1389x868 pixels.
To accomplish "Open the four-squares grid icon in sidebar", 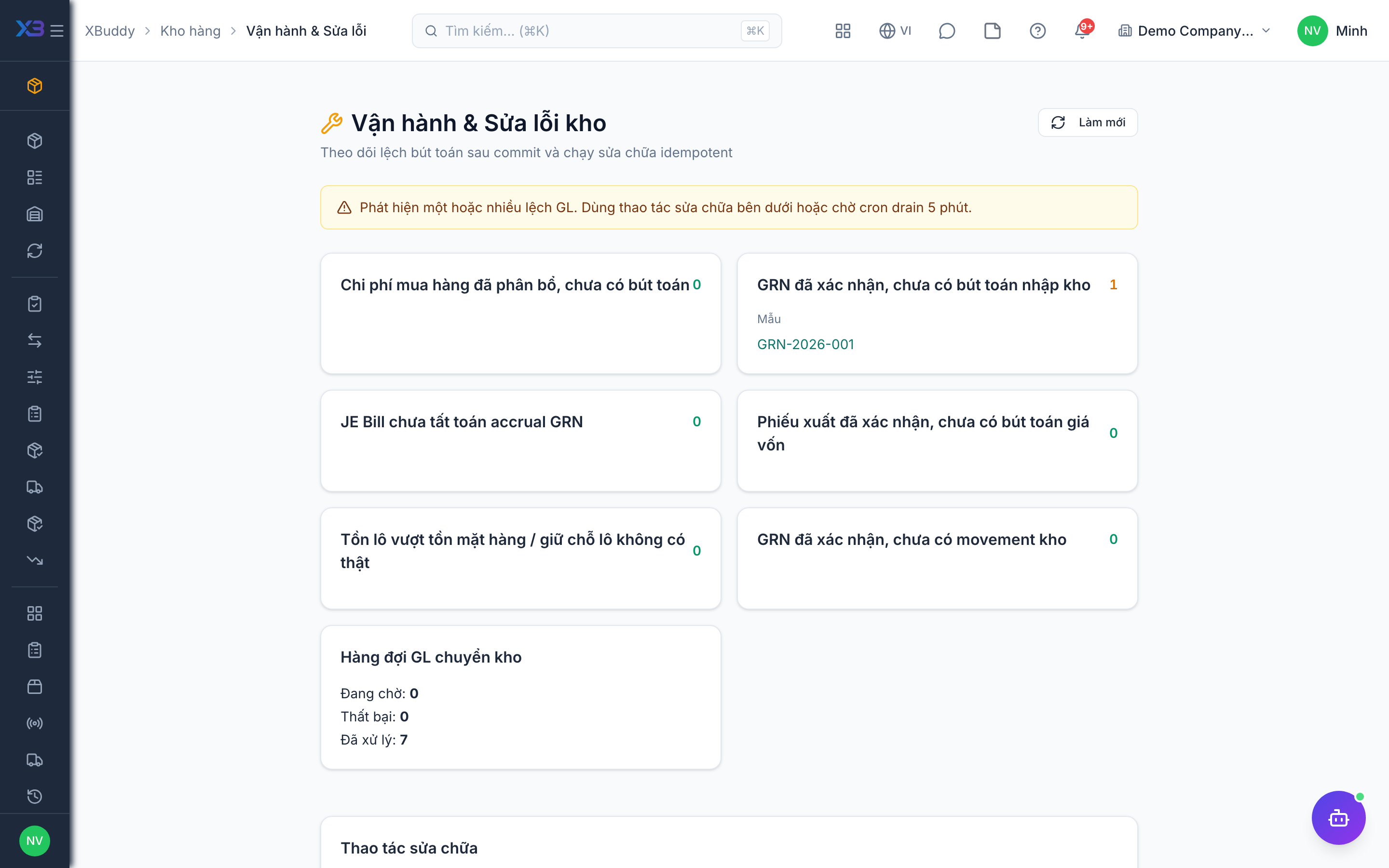I will click(x=34, y=613).
